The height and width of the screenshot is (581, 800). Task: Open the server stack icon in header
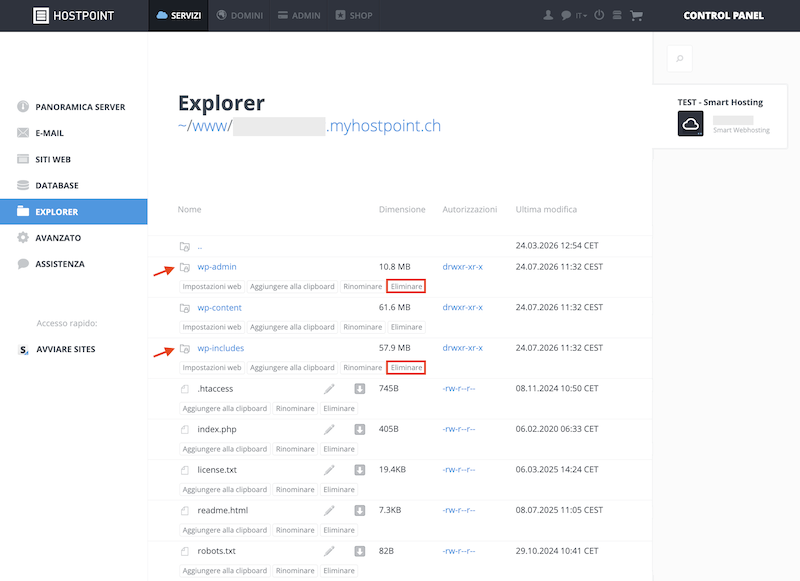[x=617, y=15]
